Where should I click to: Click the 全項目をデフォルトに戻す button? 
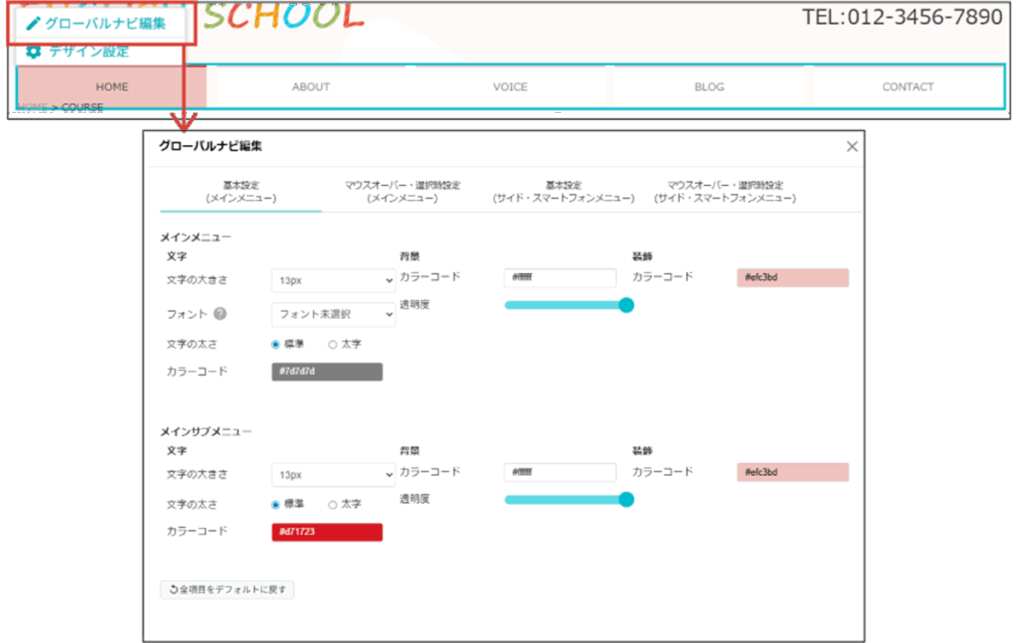228,590
